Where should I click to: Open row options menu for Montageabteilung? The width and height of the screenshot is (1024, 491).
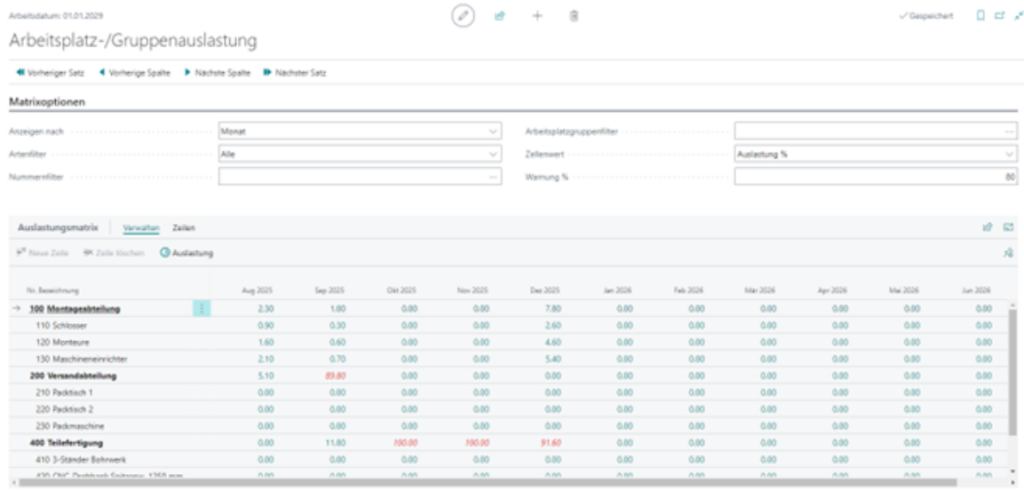pos(201,309)
